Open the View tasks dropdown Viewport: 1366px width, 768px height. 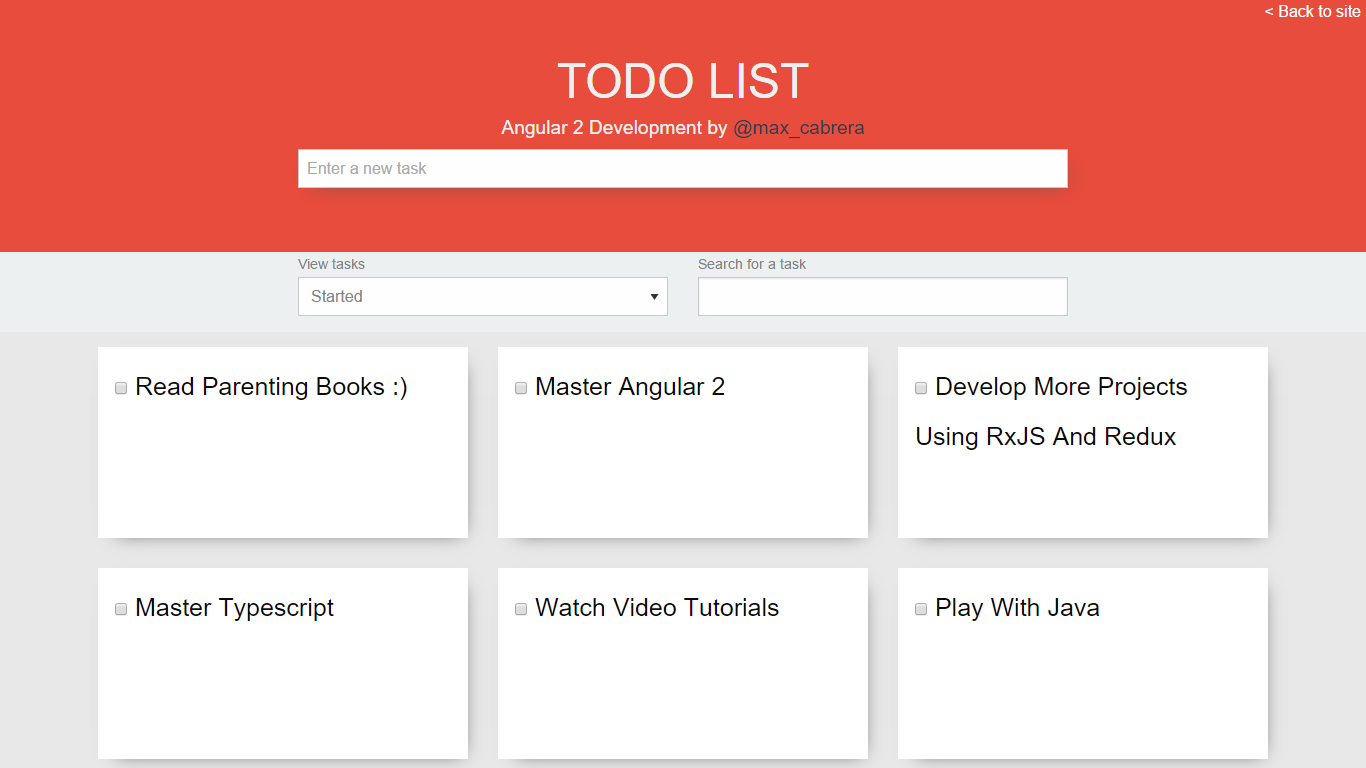482,296
